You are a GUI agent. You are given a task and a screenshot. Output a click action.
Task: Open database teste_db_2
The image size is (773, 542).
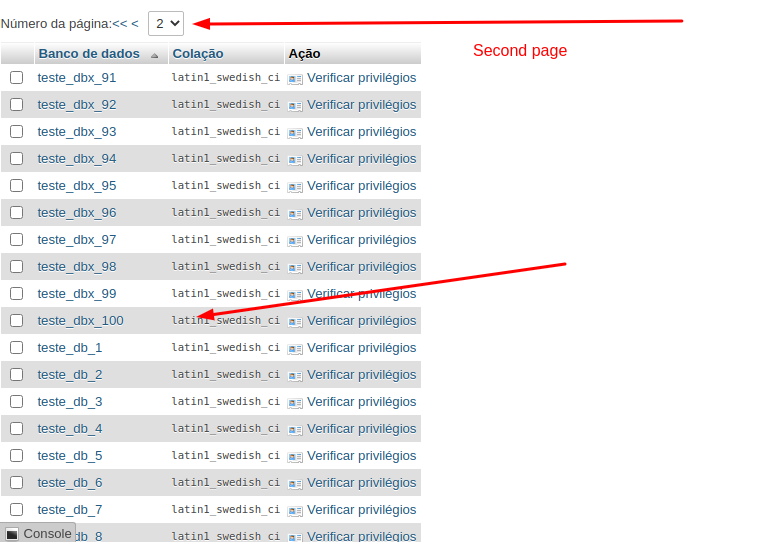70,375
